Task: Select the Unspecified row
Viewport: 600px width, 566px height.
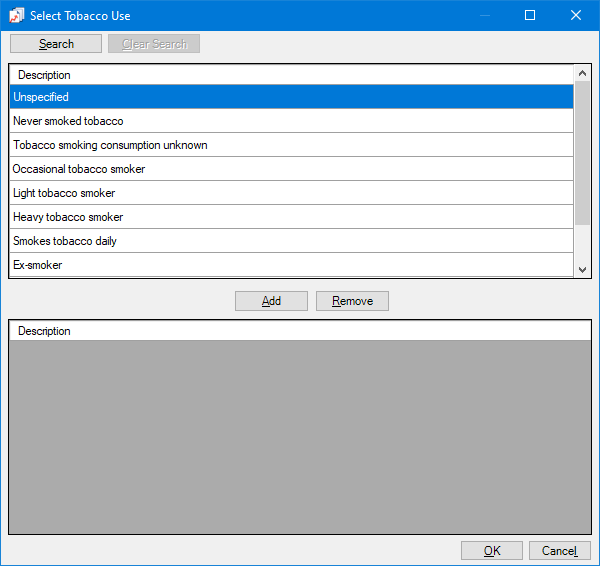Action: pyautogui.click(x=290, y=97)
